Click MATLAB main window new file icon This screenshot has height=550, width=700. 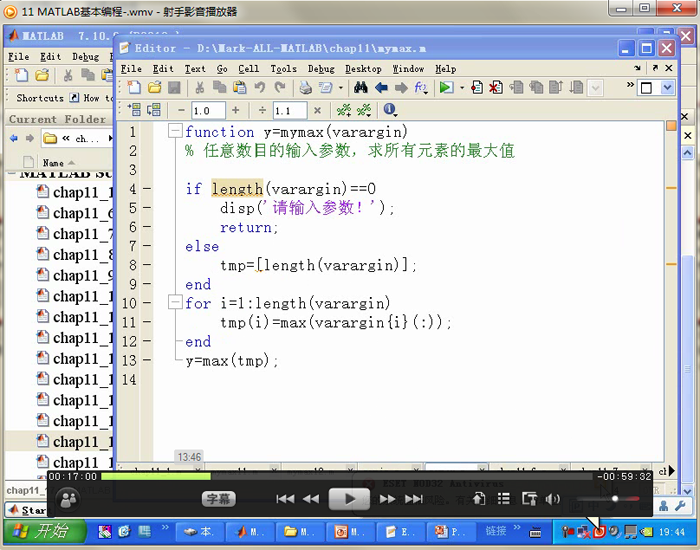pyautogui.click(x=21, y=75)
